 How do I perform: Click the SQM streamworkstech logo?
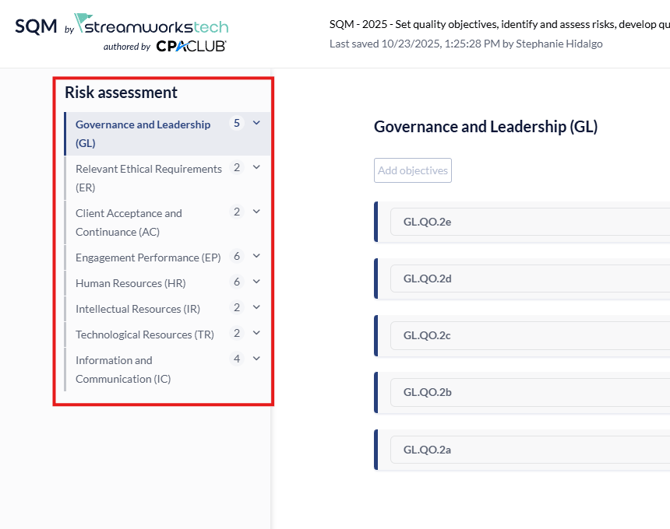120,26
